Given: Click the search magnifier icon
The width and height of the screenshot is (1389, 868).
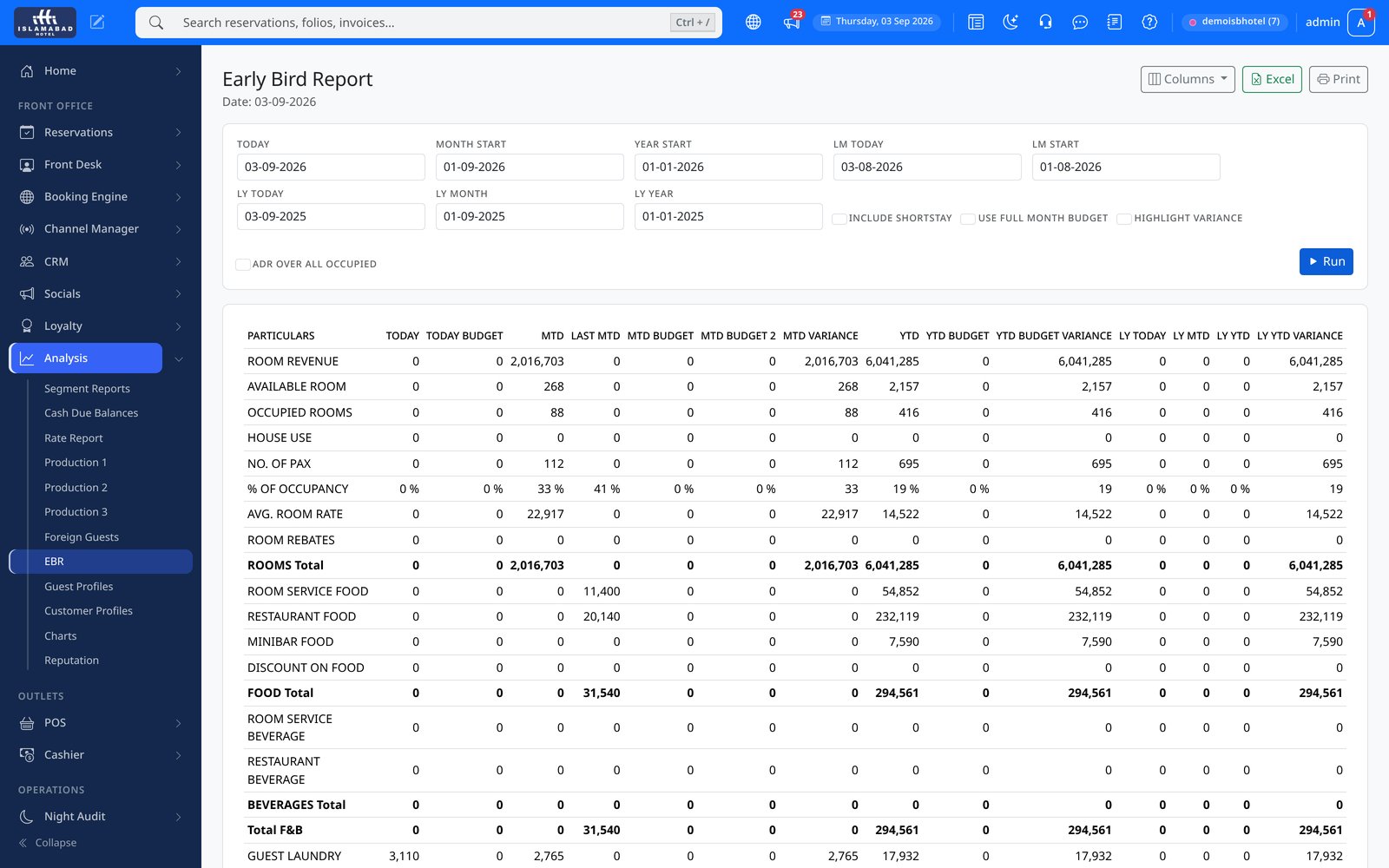Looking at the screenshot, I should pos(156,23).
